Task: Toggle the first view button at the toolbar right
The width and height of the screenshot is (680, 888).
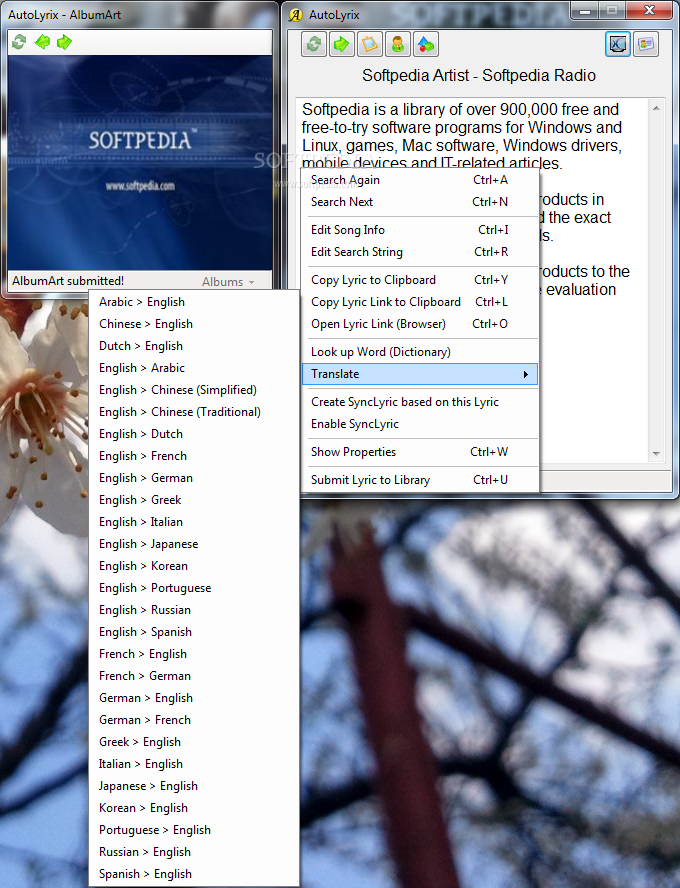Action: coord(618,44)
